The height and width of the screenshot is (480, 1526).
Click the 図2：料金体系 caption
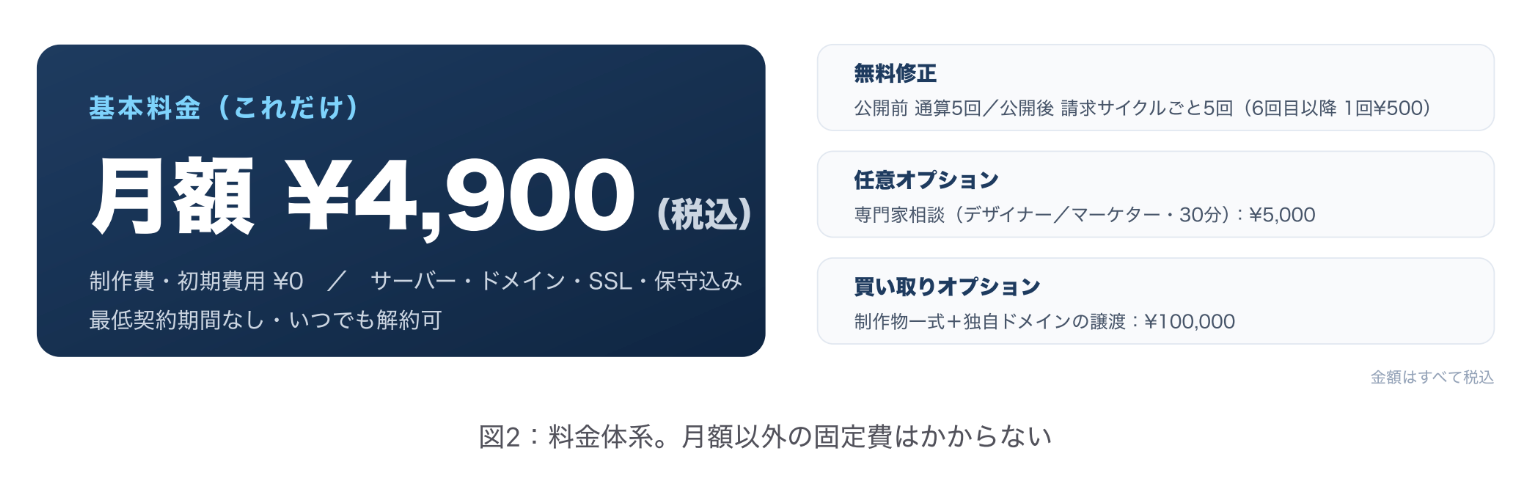click(x=766, y=437)
